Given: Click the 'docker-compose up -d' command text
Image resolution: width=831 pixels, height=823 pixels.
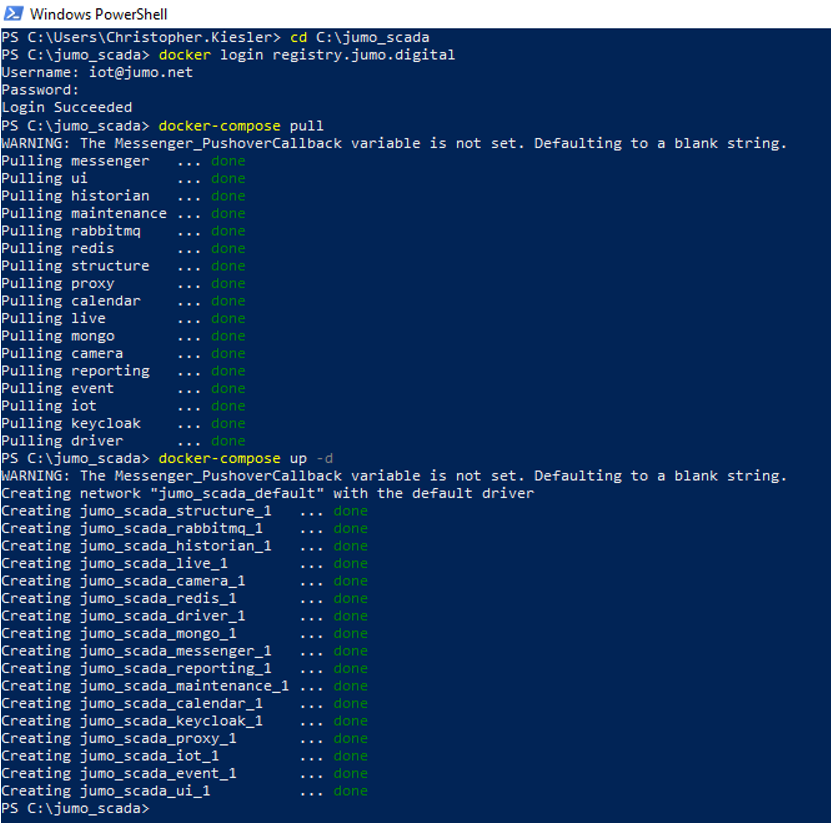Looking at the screenshot, I should point(245,458).
